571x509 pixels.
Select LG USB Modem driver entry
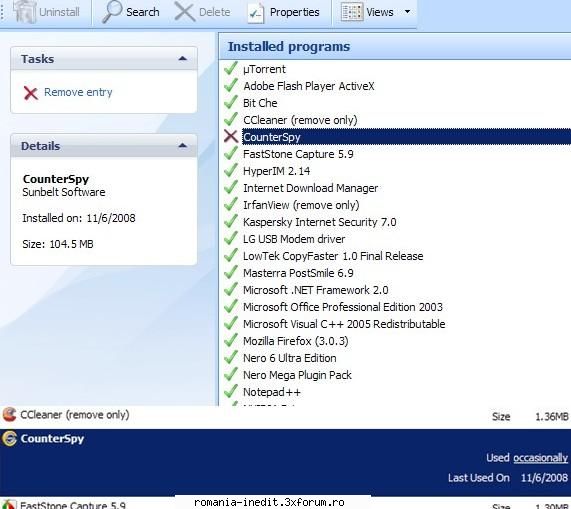click(294, 239)
